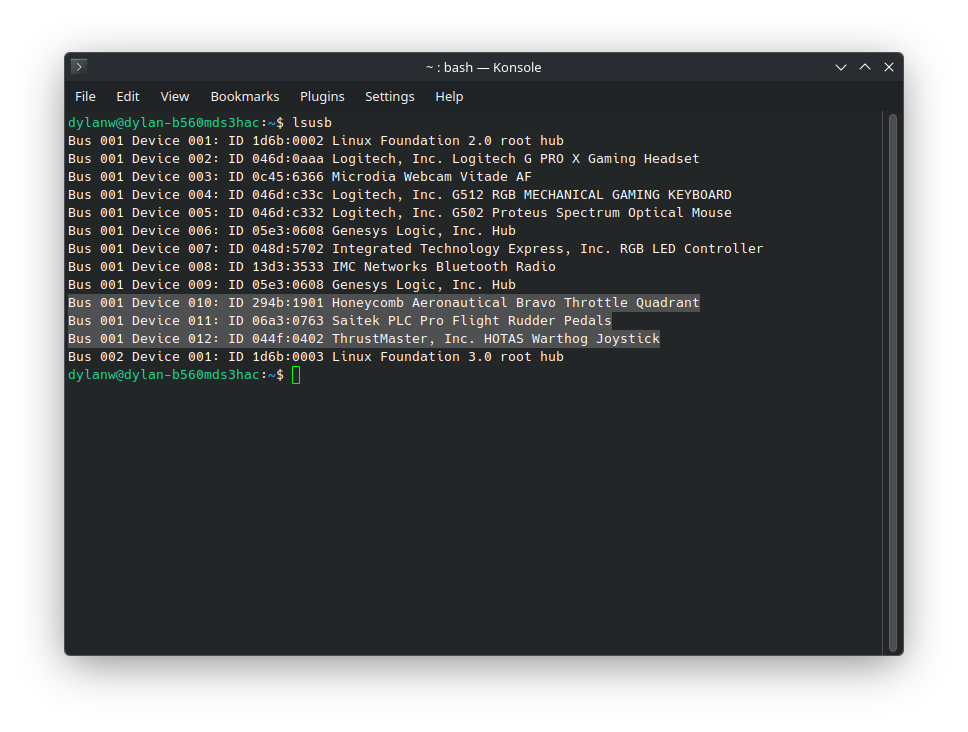Click the G512 RGB MECHANICAL GAMING KEYBOARD line

399,194
